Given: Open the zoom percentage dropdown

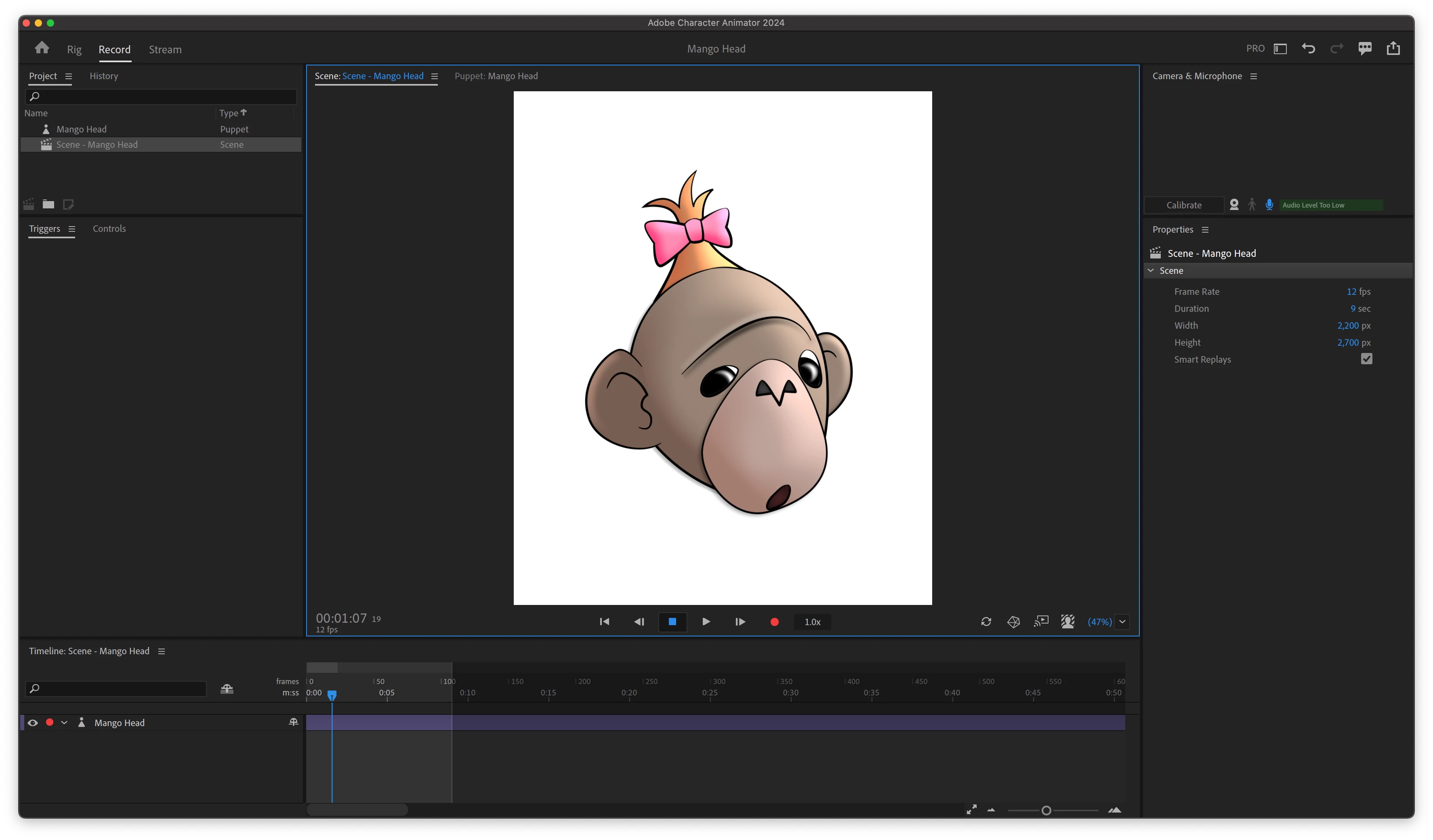Looking at the screenshot, I should click(1122, 622).
